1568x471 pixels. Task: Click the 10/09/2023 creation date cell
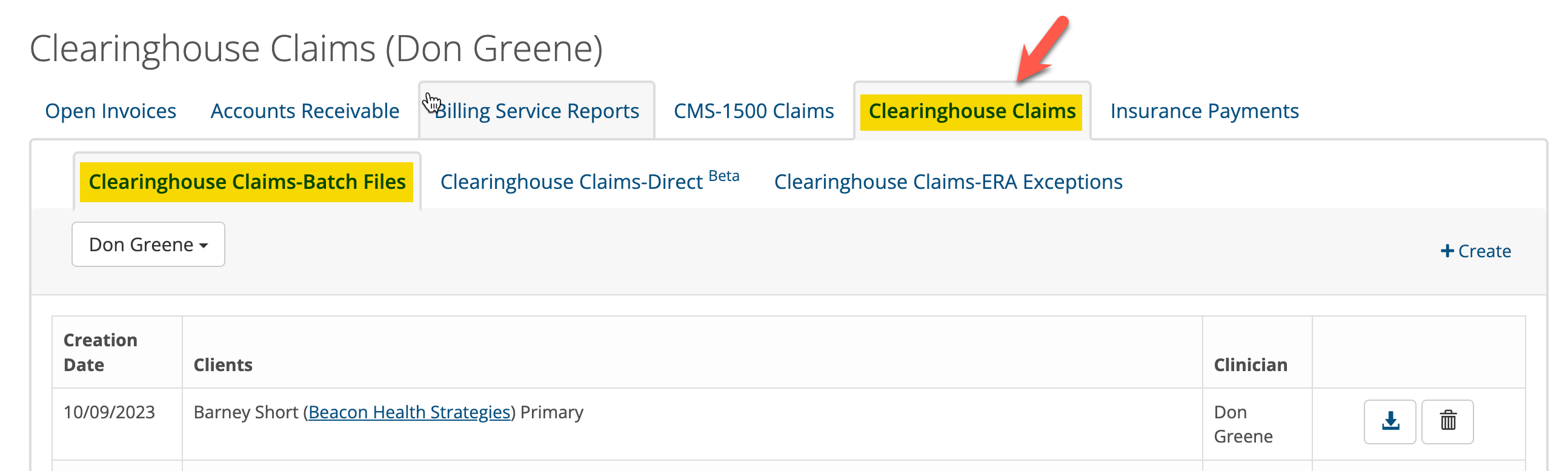pyautogui.click(x=109, y=412)
